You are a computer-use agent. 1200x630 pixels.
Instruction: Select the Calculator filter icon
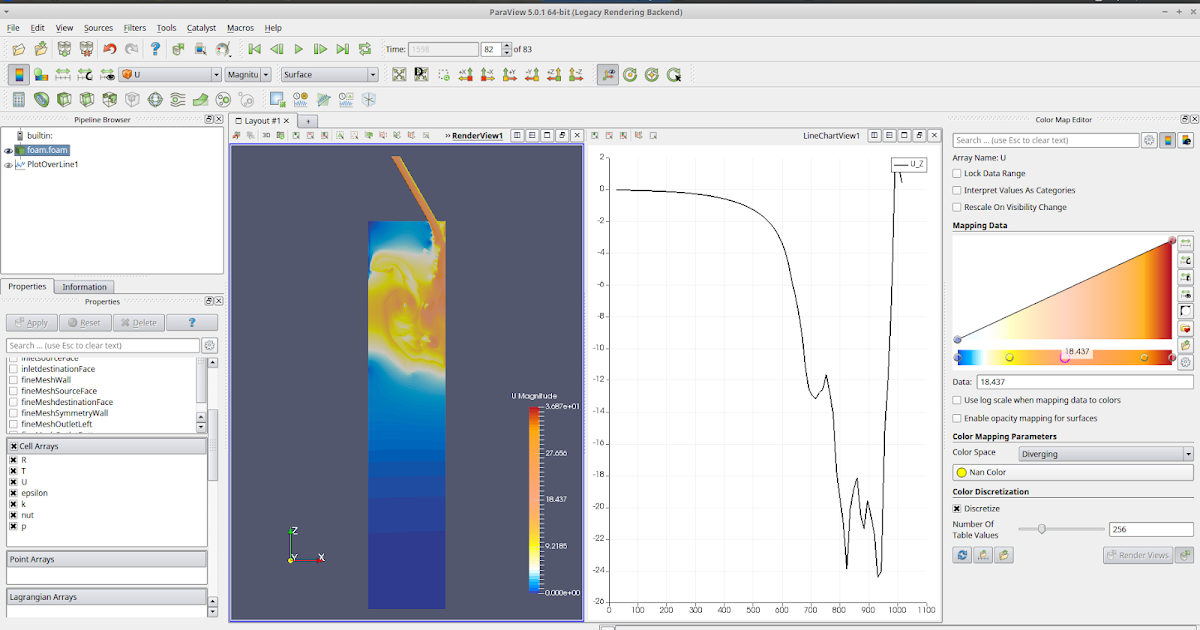[x=18, y=99]
